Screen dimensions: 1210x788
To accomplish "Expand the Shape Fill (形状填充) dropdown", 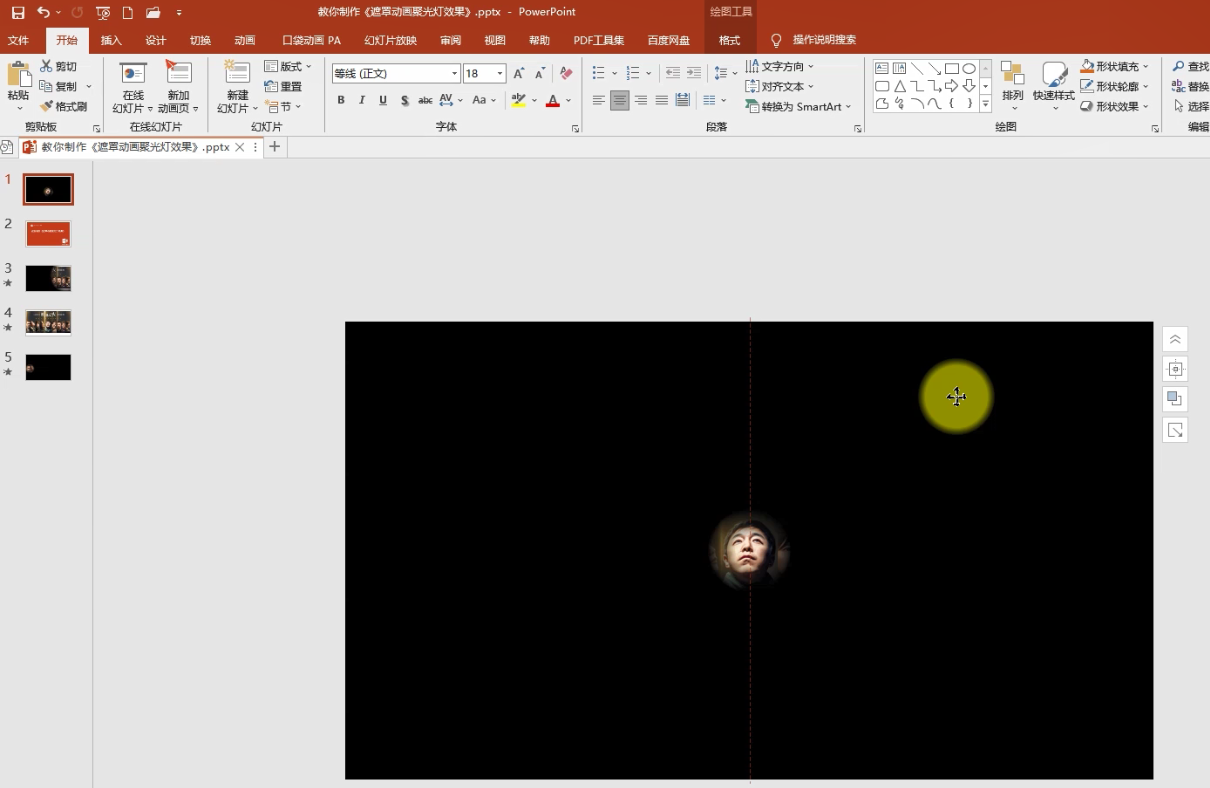I will point(1146,66).
